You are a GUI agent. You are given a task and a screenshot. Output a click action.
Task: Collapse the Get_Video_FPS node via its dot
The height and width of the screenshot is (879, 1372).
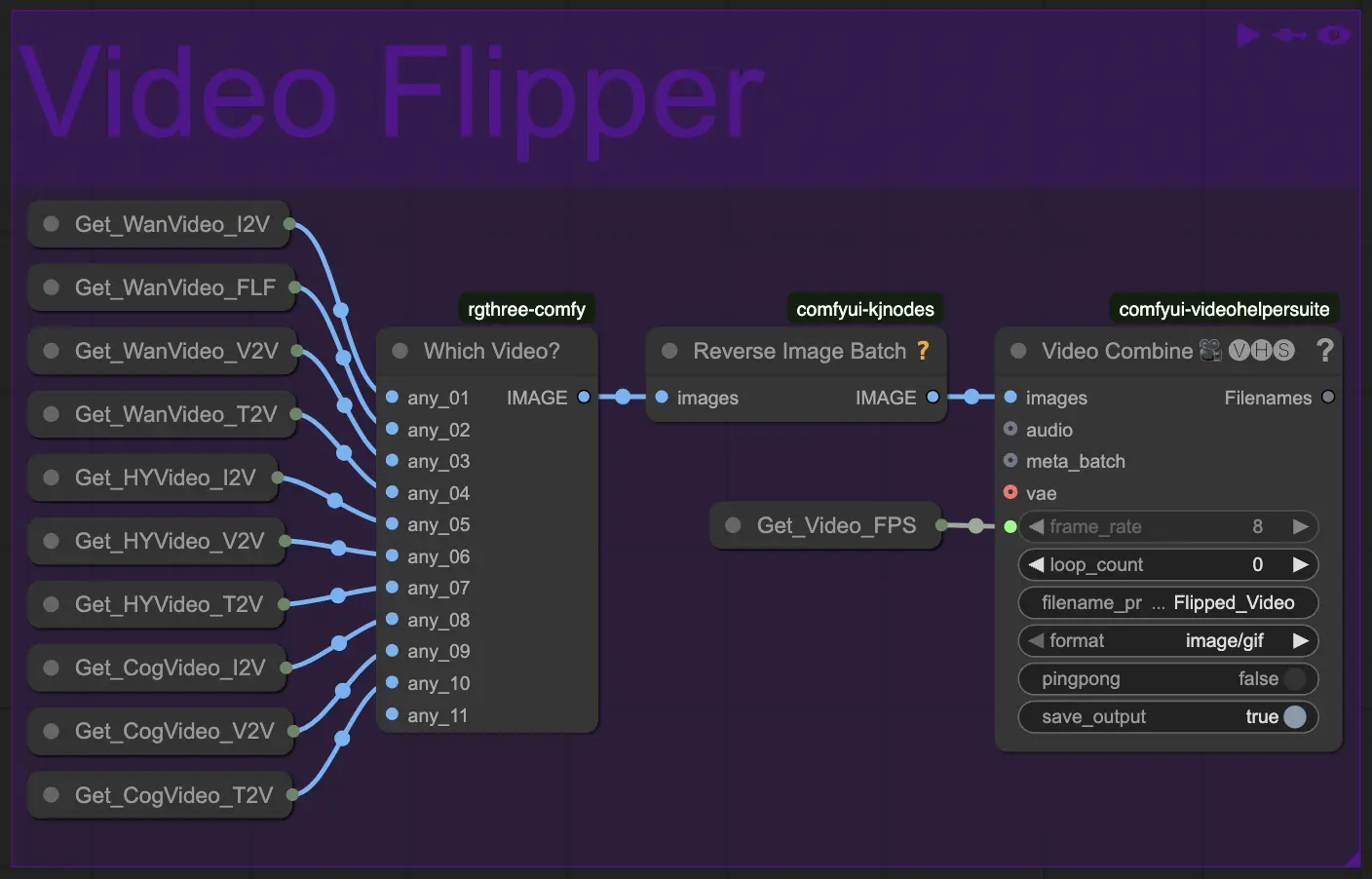point(733,525)
